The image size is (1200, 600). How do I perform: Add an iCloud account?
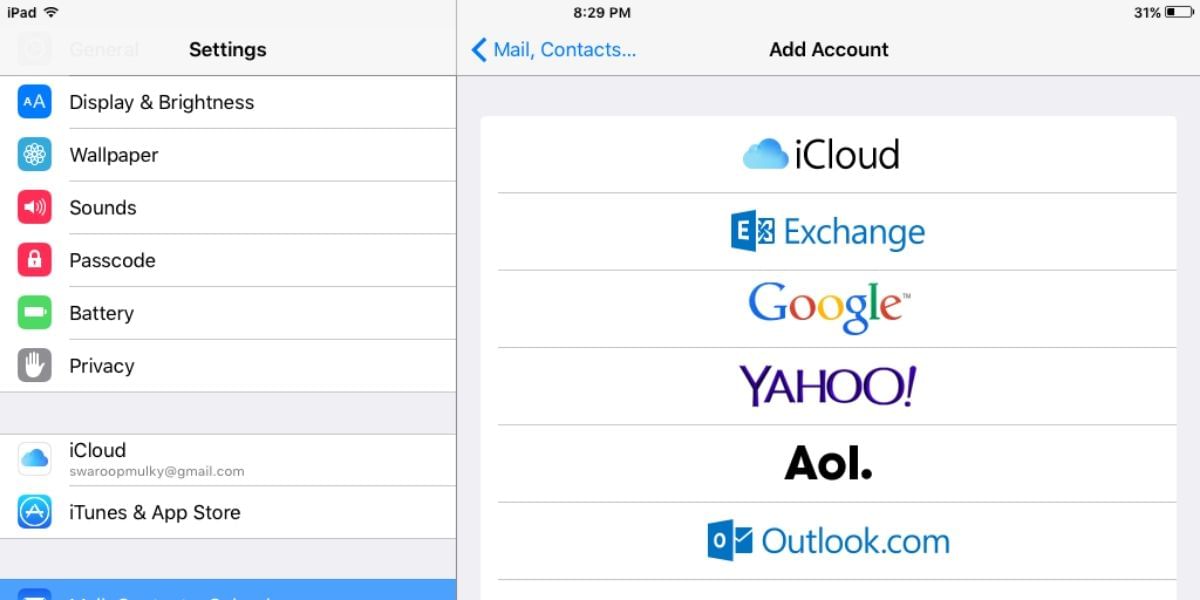point(820,154)
